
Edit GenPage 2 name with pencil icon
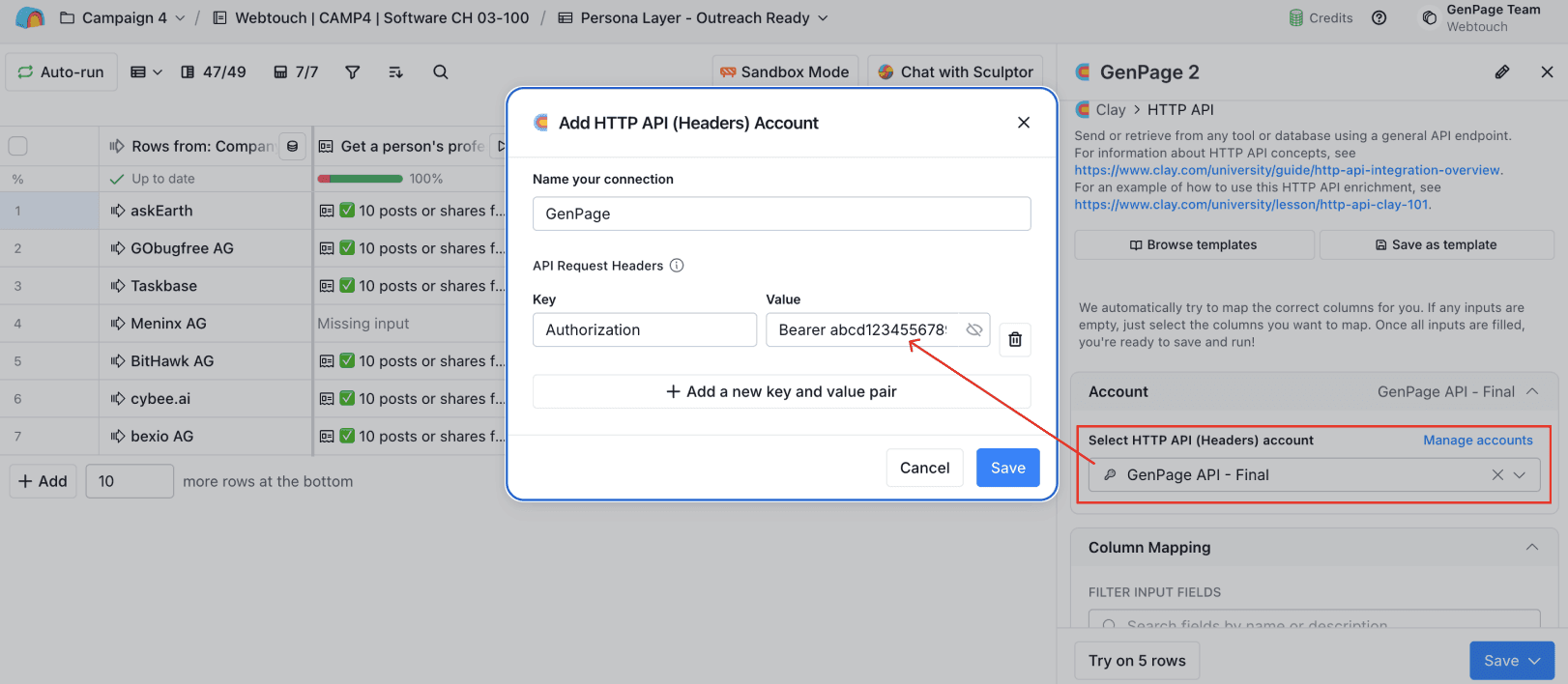[x=1502, y=71]
